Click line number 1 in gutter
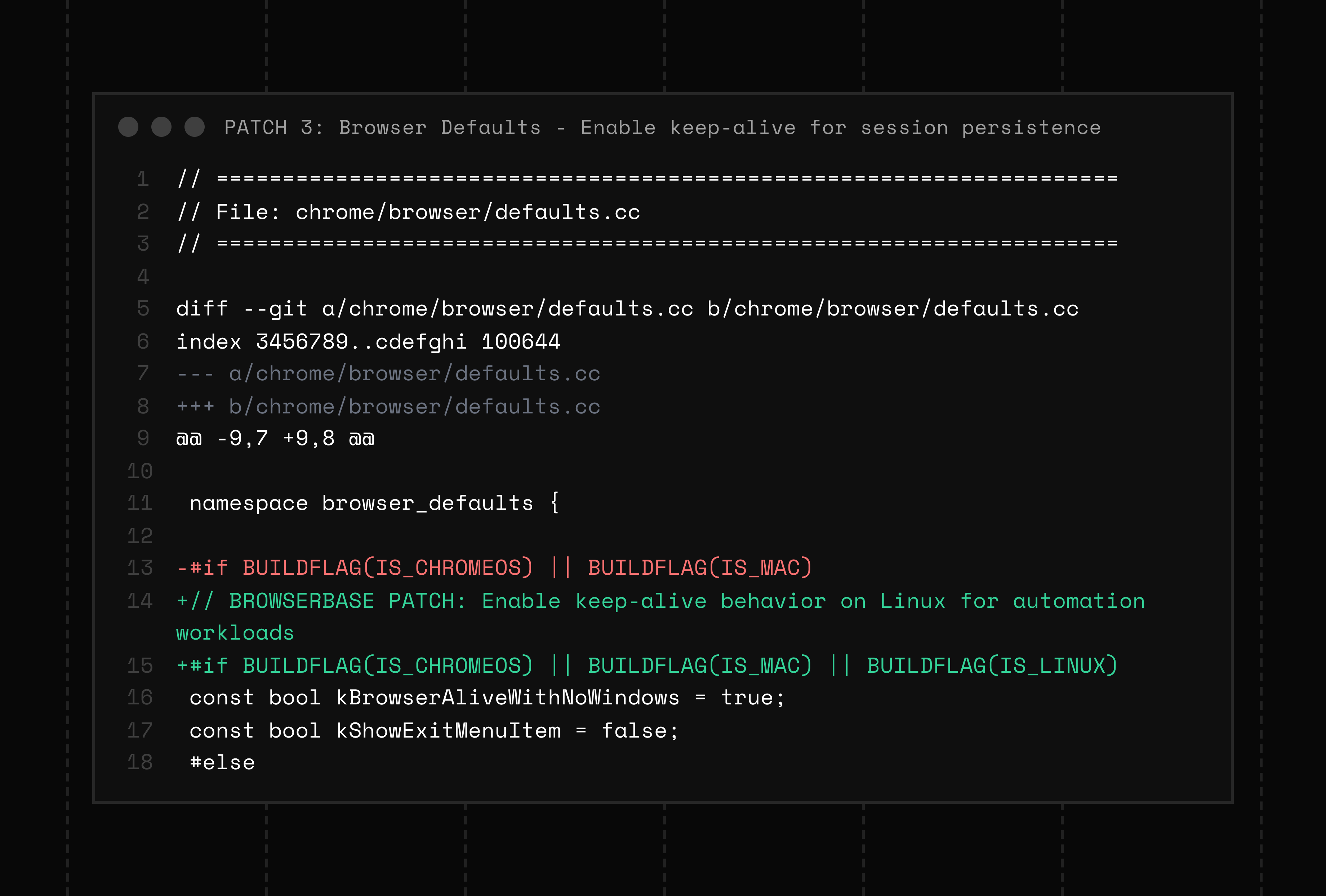Screen dimensions: 1326x896 tap(143, 179)
